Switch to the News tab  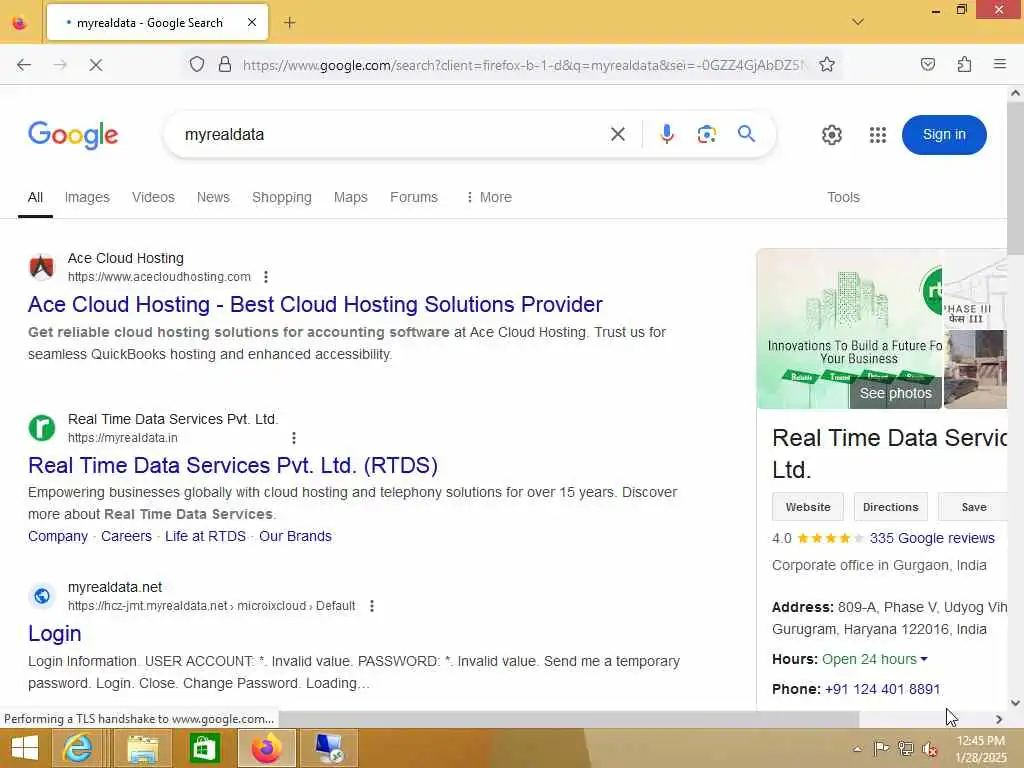(x=213, y=197)
